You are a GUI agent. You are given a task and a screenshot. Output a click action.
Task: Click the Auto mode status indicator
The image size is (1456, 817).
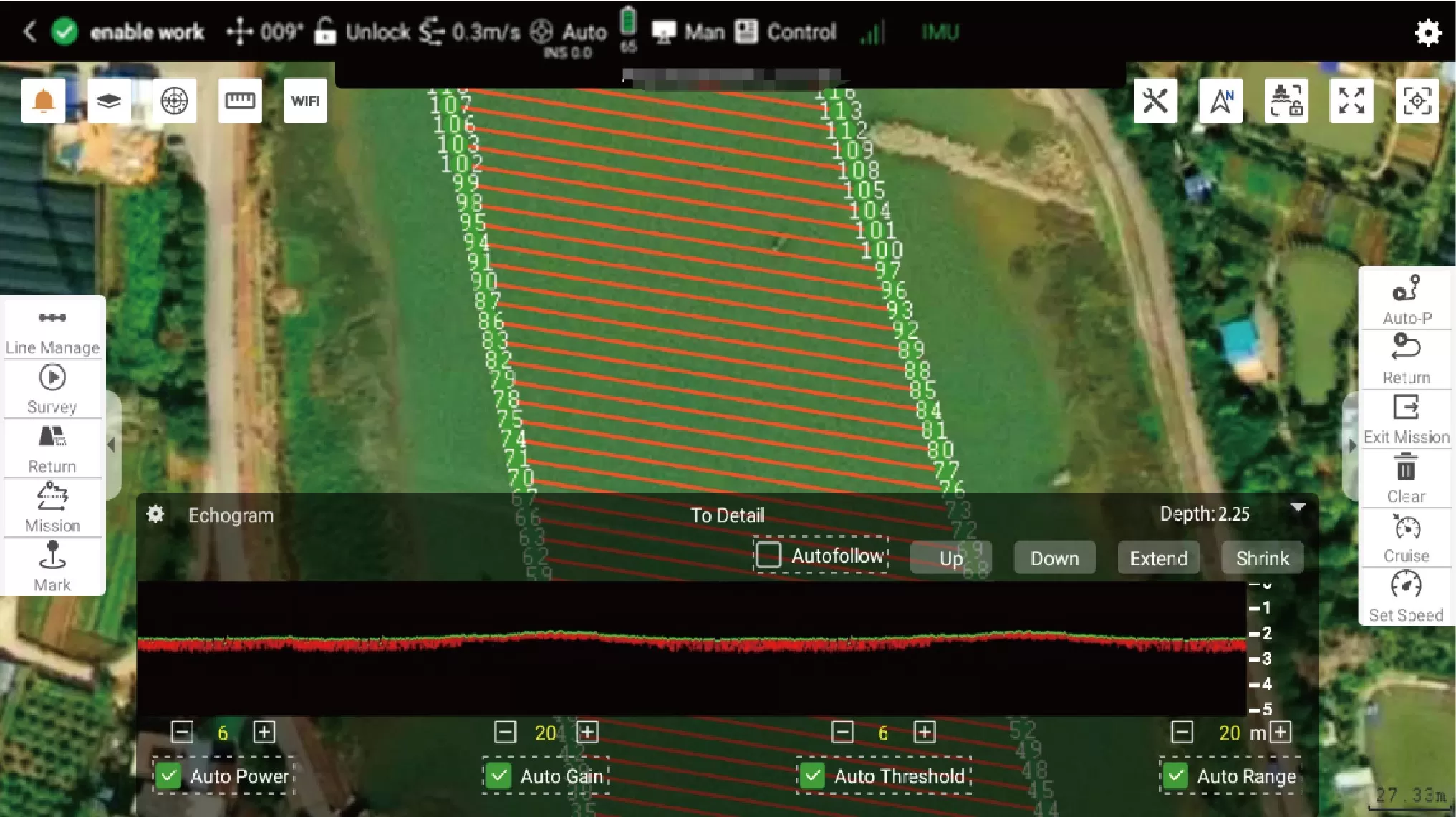pyautogui.click(x=569, y=32)
